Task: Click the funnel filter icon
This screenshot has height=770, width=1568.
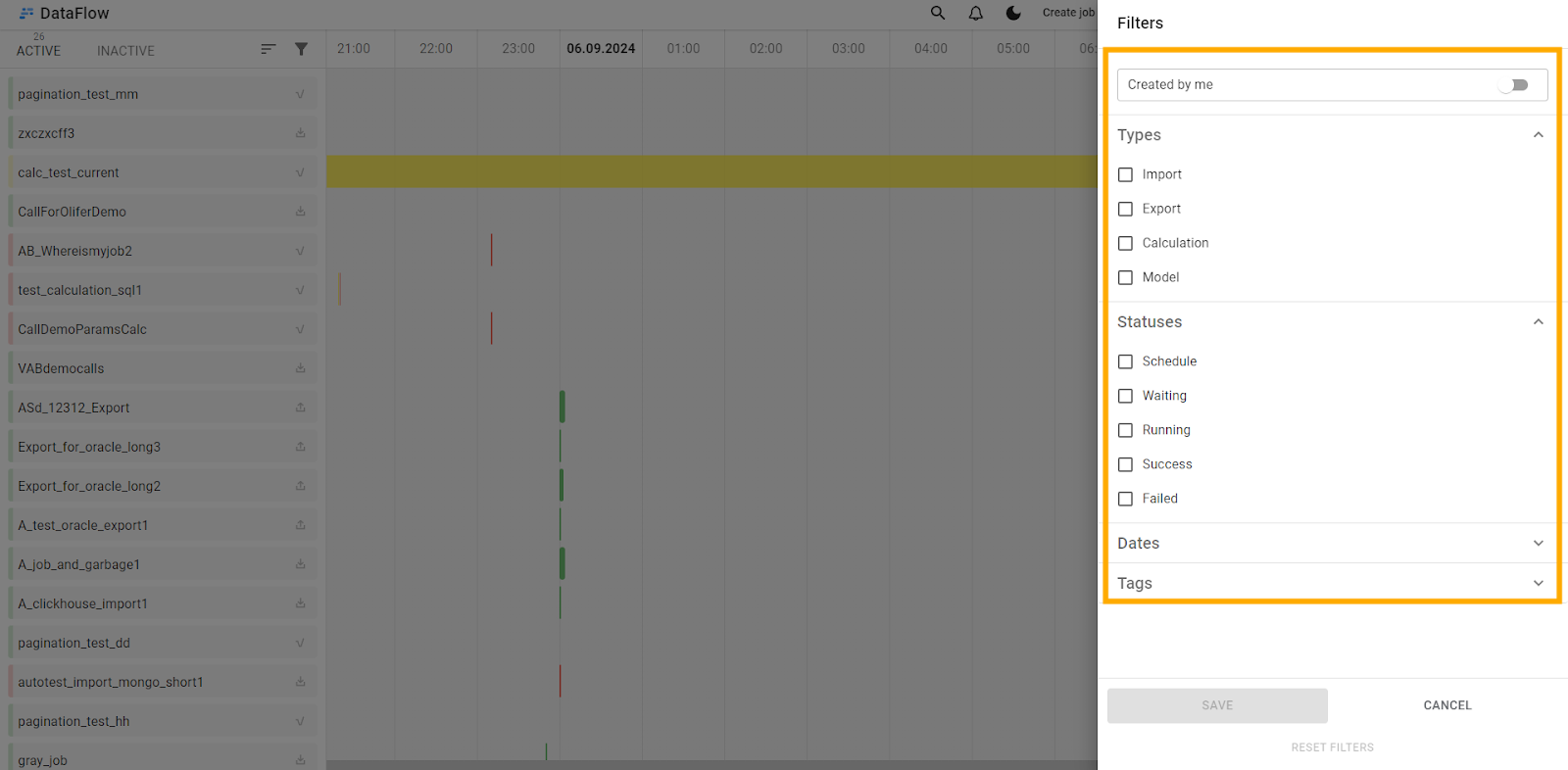Action: pos(301,49)
